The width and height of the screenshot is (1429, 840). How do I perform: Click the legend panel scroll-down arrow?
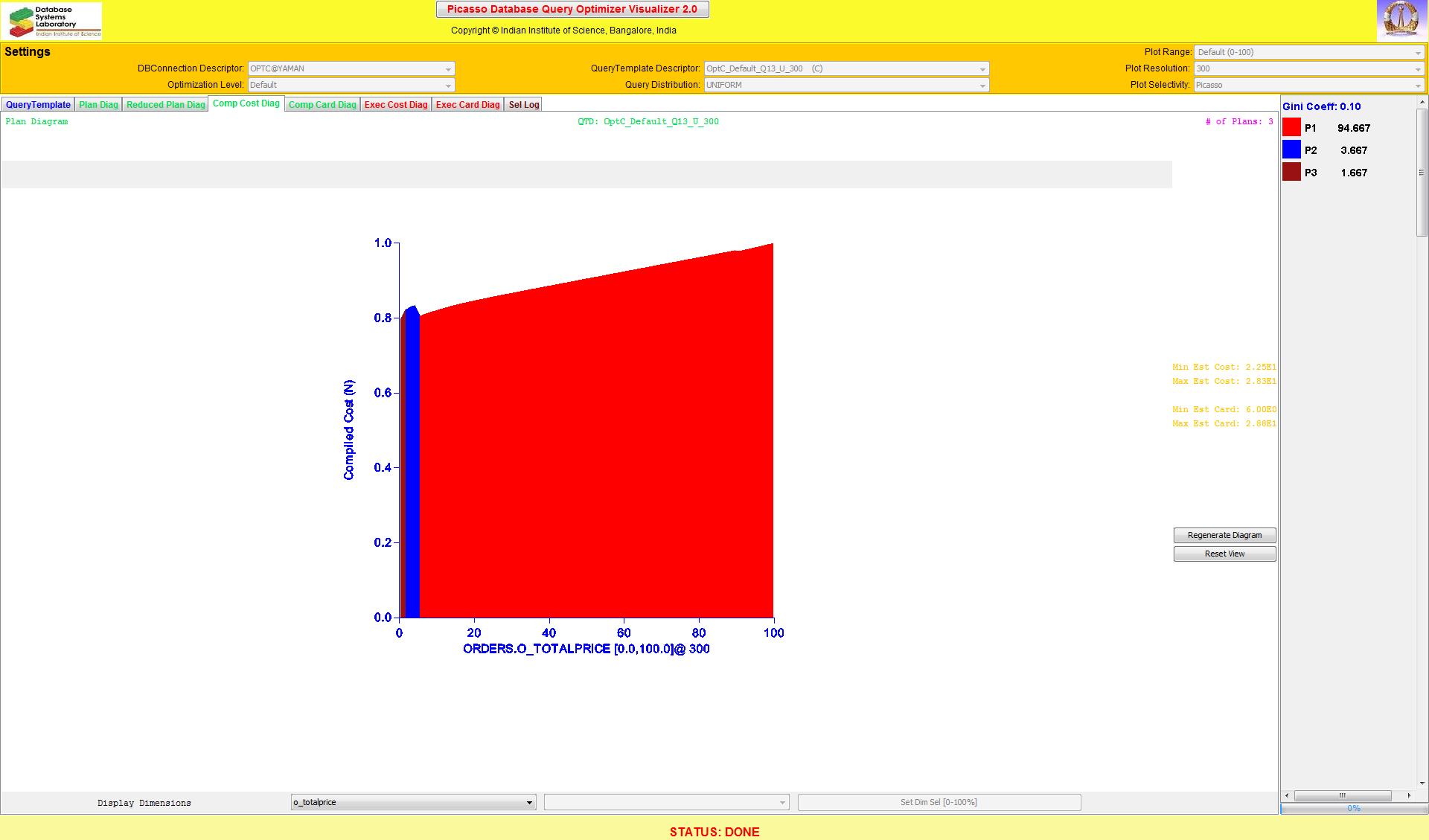[1422, 783]
